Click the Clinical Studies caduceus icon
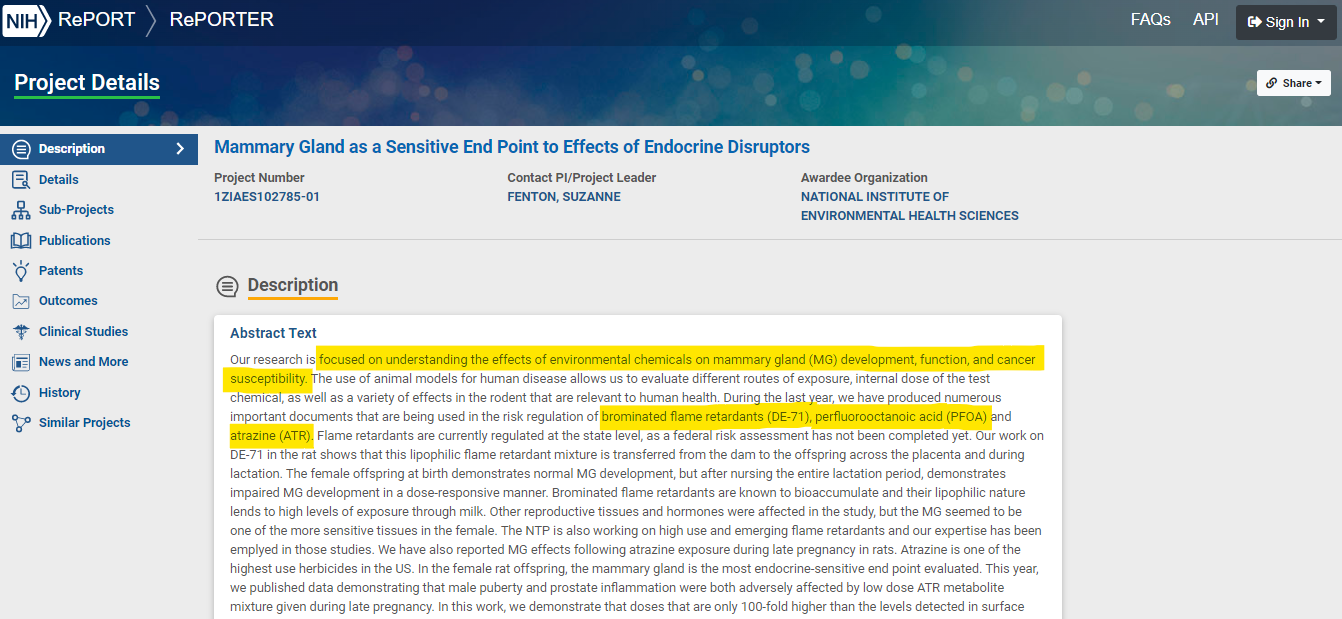1342x619 pixels. (x=20, y=332)
